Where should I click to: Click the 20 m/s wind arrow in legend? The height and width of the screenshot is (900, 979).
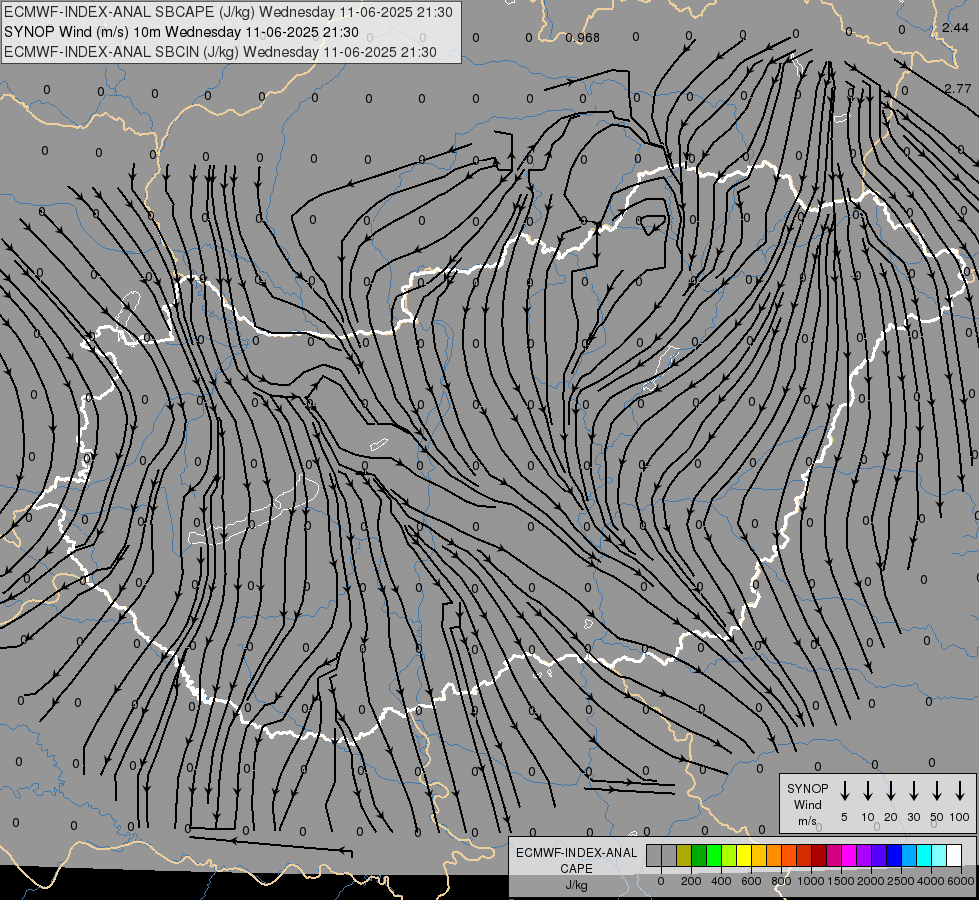pyautogui.click(x=890, y=790)
